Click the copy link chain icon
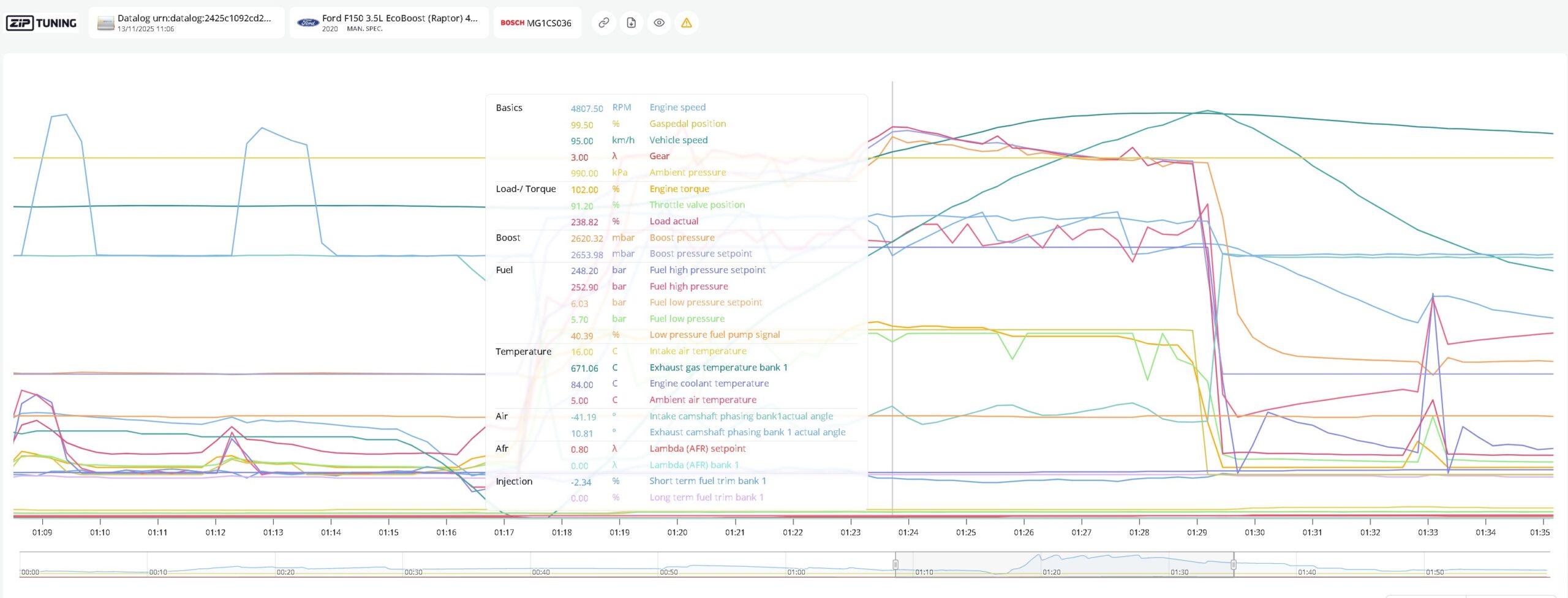This screenshot has height=598, width=1568. pyautogui.click(x=603, y=23)
